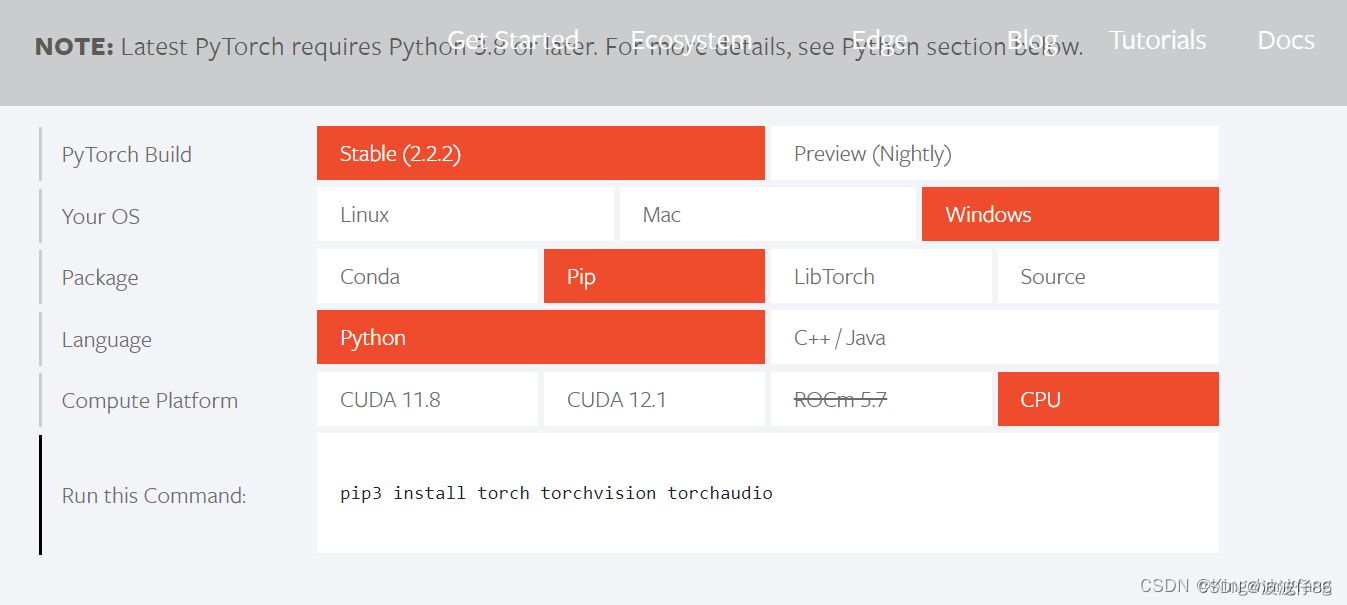The image size is (1347, 605).
Task: Choose Source as the package option
Action: 1107,276
